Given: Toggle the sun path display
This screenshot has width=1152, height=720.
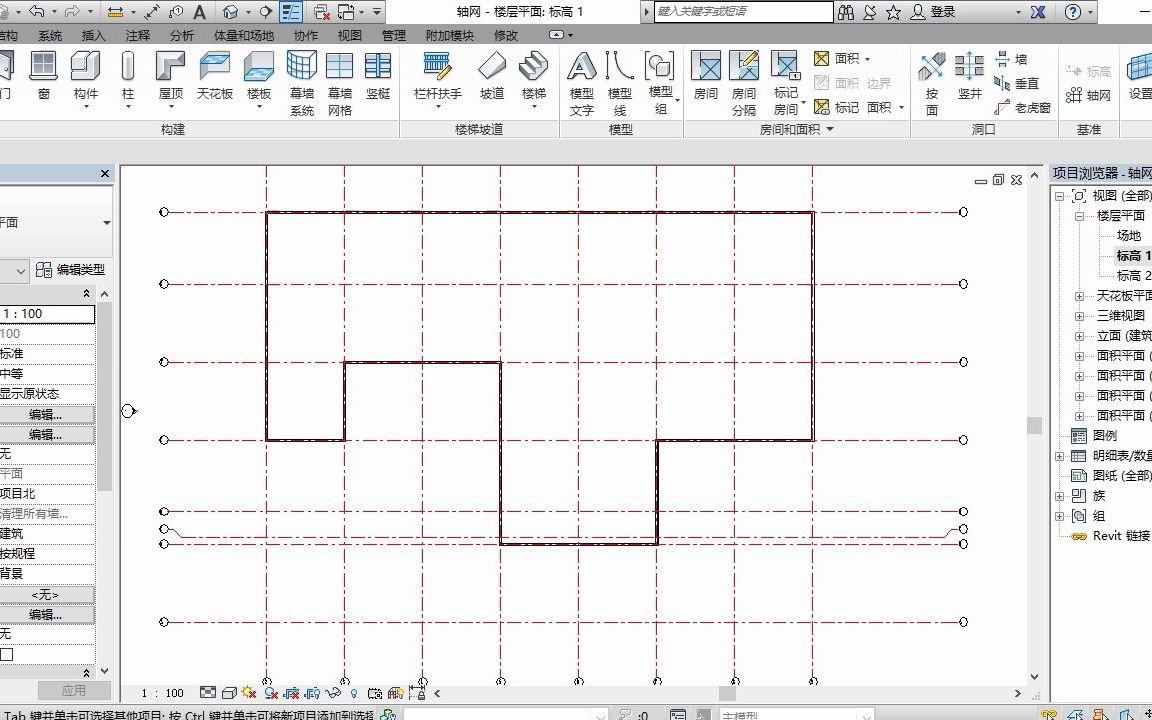Looking at the screenshot, I should (x=247, y=692).
